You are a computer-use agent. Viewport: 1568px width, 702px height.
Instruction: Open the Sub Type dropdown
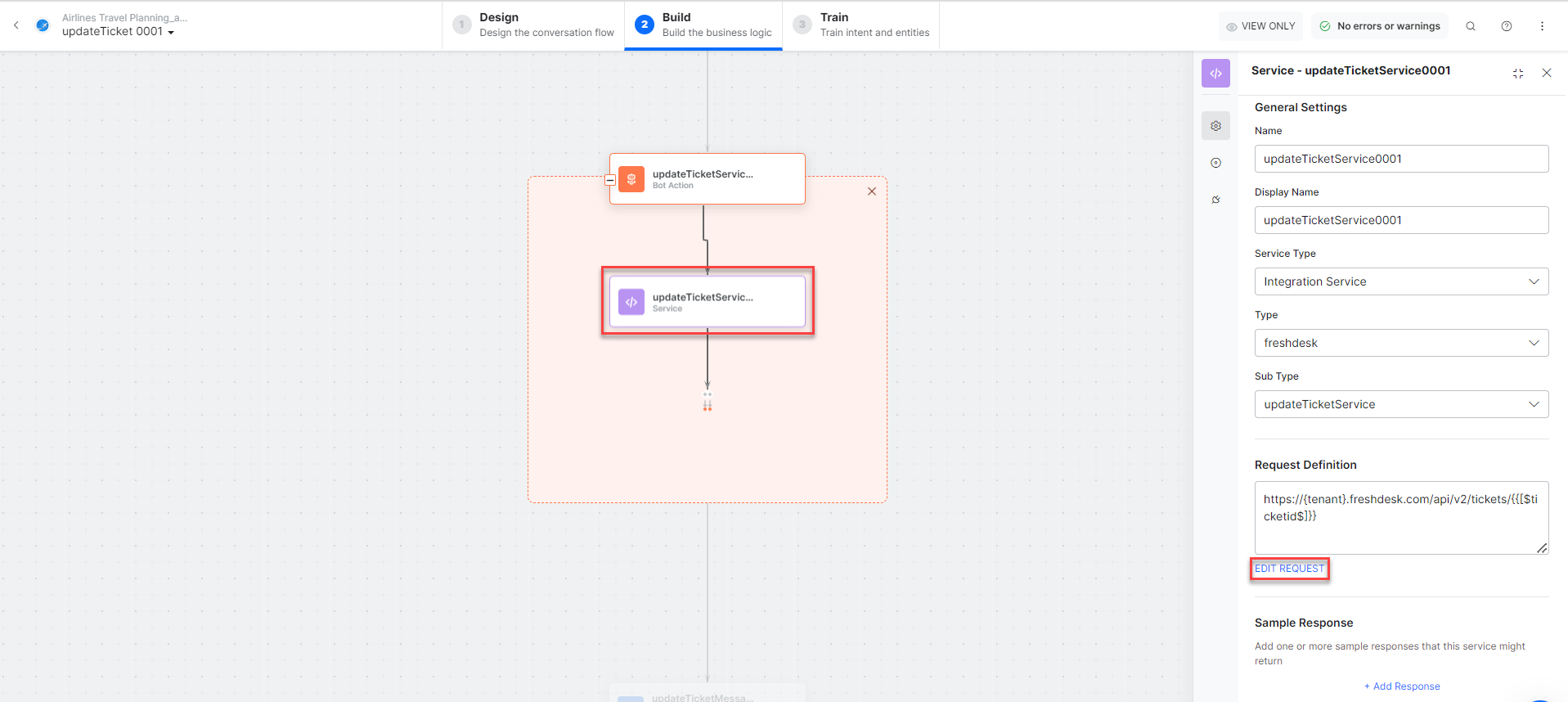coord(1400,404)
